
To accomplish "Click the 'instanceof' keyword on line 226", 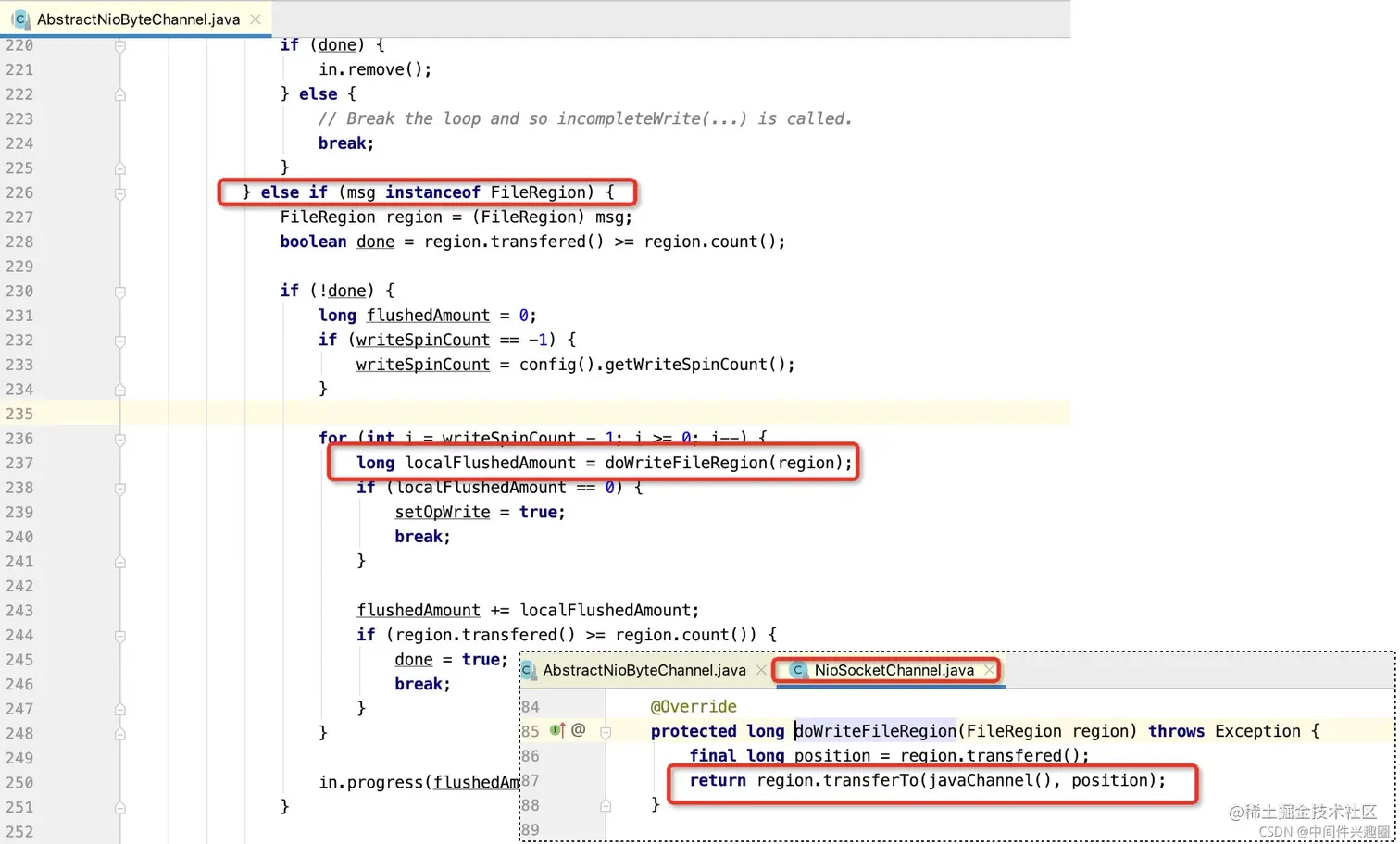I will point(432,192).
